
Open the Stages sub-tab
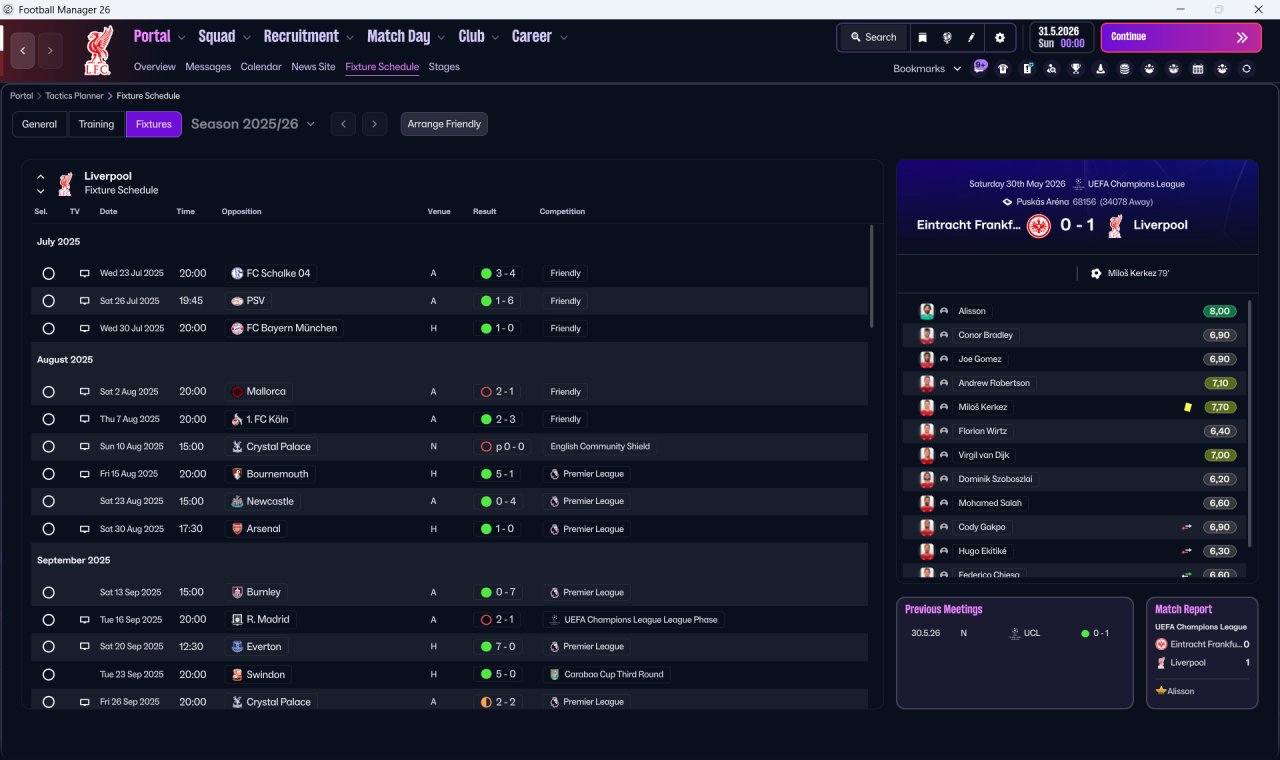444,67
